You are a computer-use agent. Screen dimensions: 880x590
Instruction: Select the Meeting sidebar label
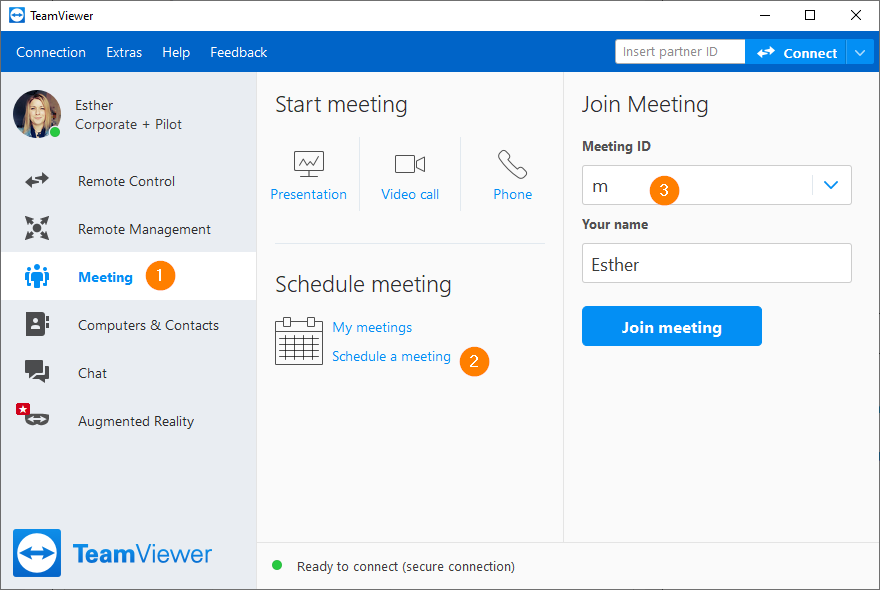click(106, 277)
